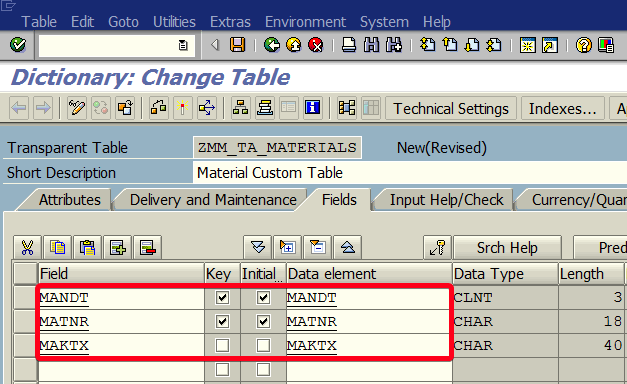Go to First Page icon

tap(427, 45)
